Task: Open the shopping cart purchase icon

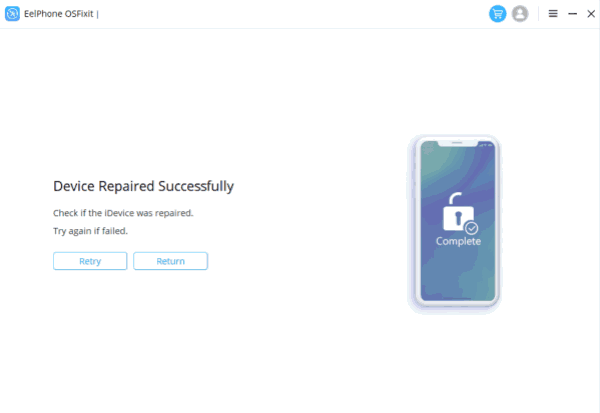Action: coord(497,14)
